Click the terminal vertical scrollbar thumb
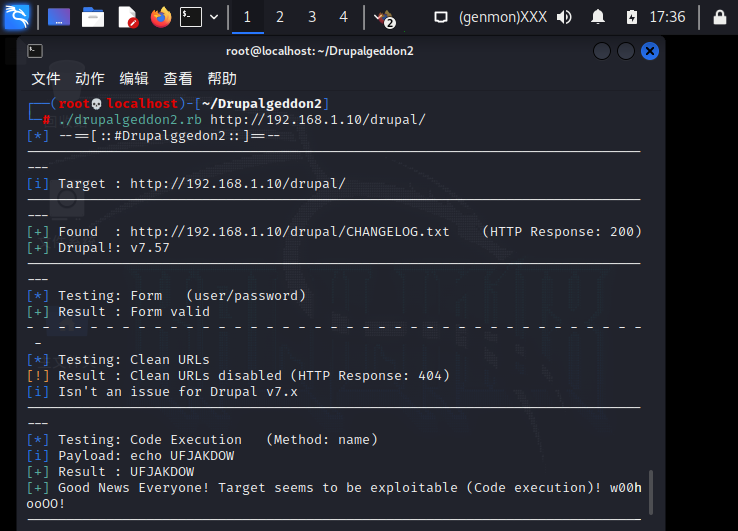The image size is (738, 531). coord(651,492)
